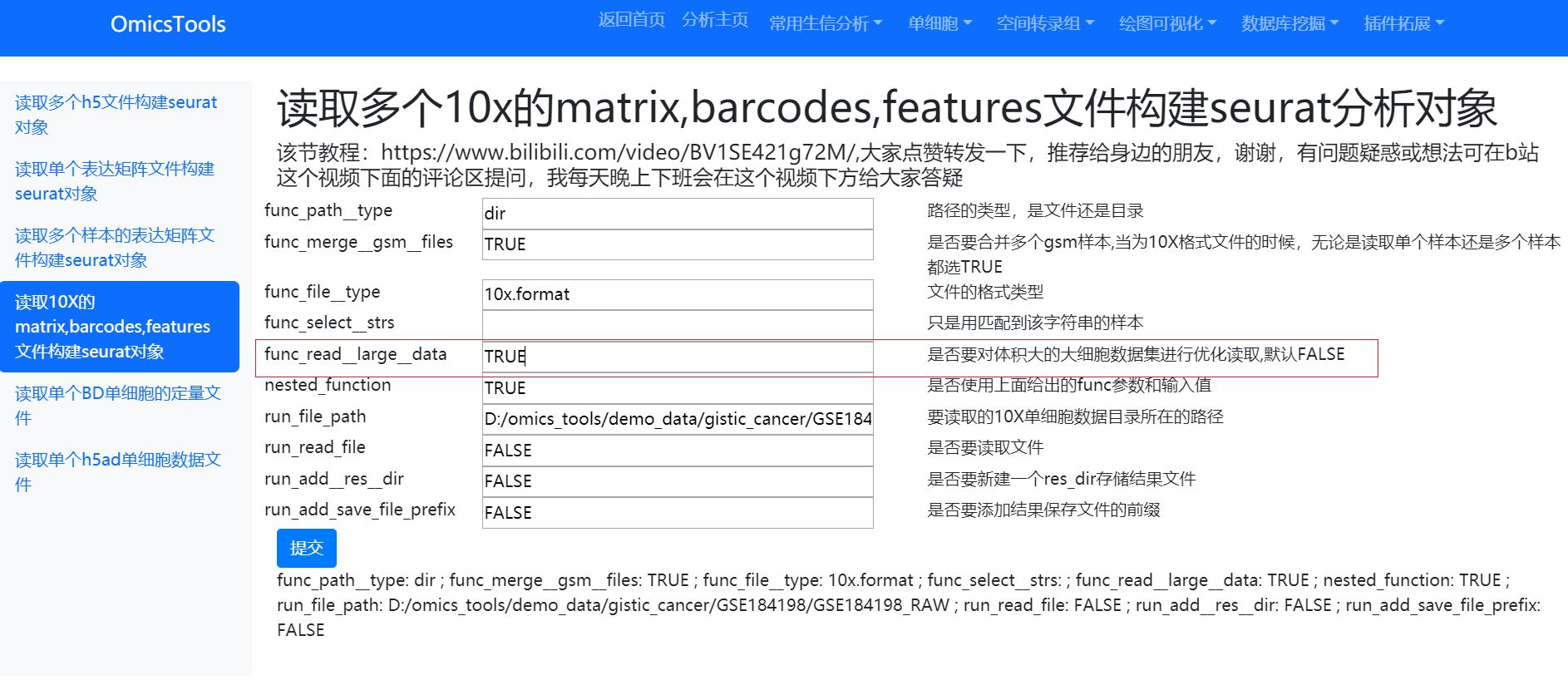Focus the run_read_file input field
The image size is (1568, 680).
678,451
